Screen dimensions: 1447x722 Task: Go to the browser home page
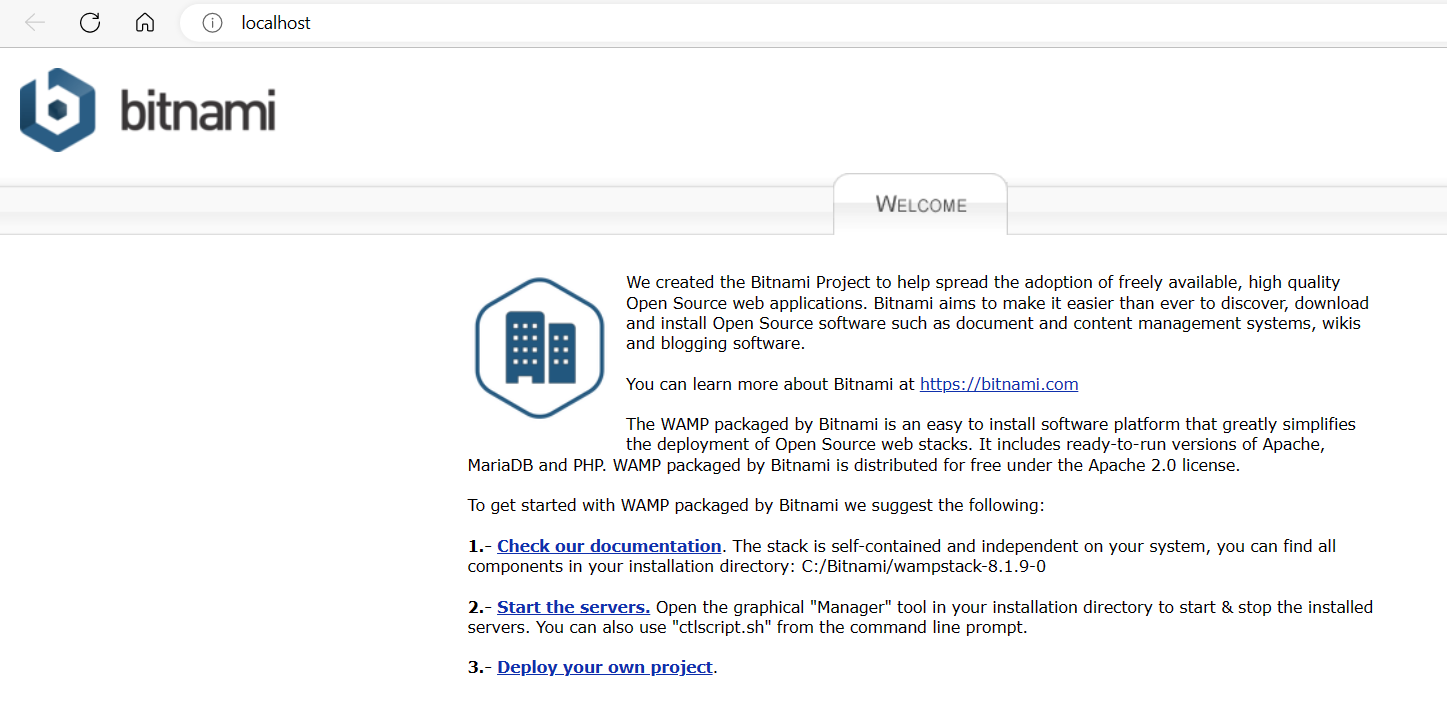point(145,23)
